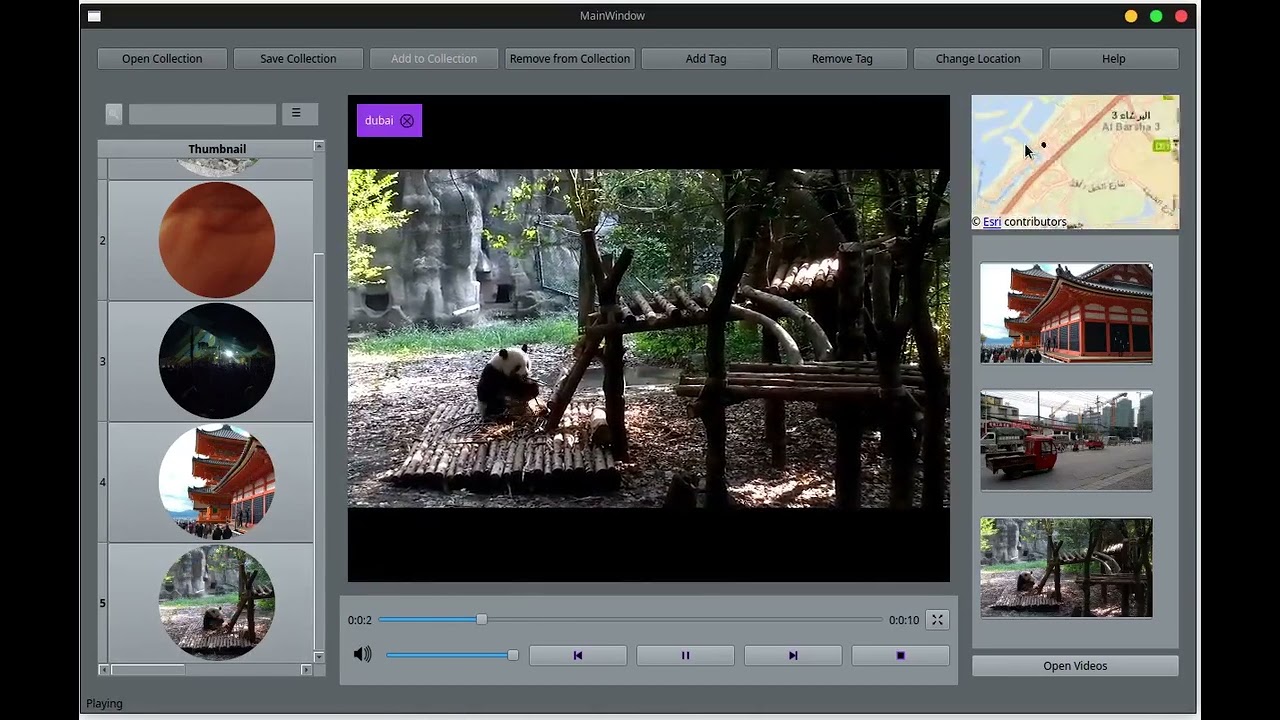Follow the Esri link on the map
This screenshot has height=720, width=1280.
[992, 222]
